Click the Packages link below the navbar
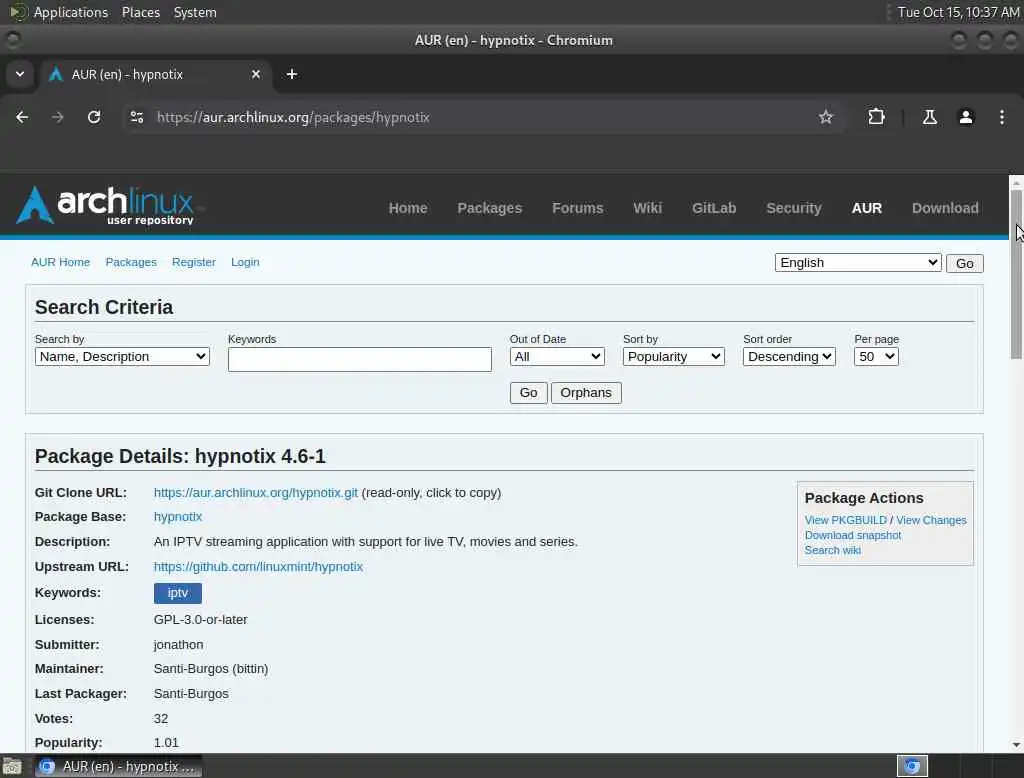Screen dimensions: 1024x778 tap(131, 262)
